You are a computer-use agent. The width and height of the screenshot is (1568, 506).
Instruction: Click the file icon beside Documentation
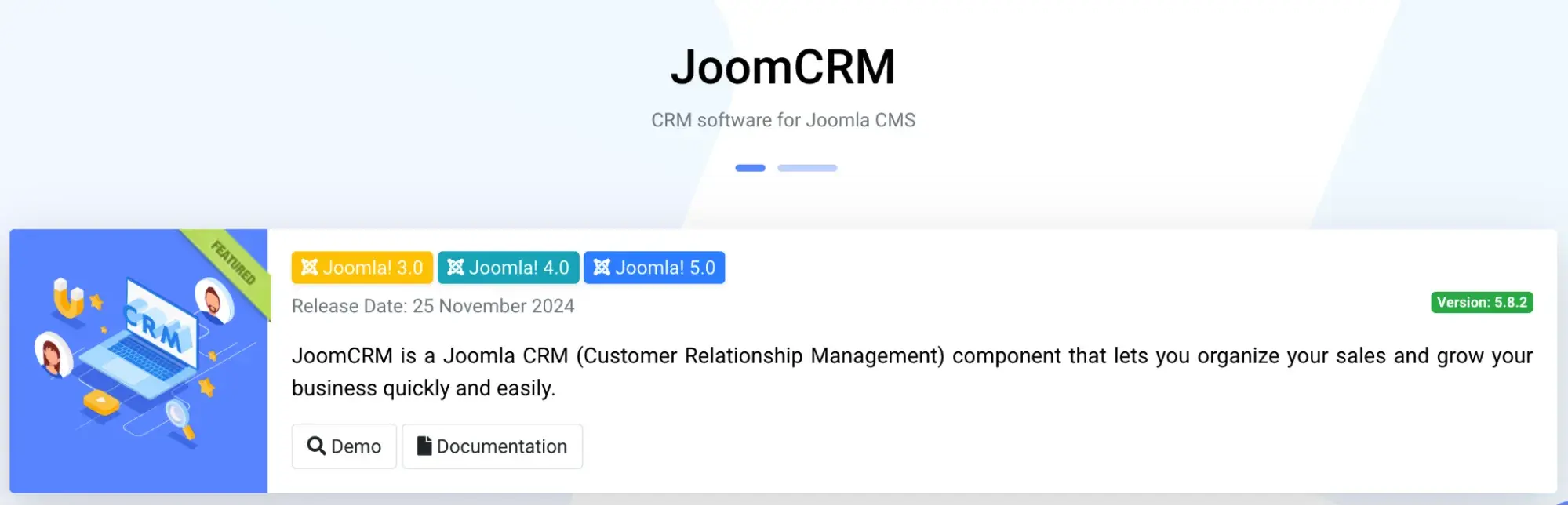pyautogui.click(x=424, y=446)
